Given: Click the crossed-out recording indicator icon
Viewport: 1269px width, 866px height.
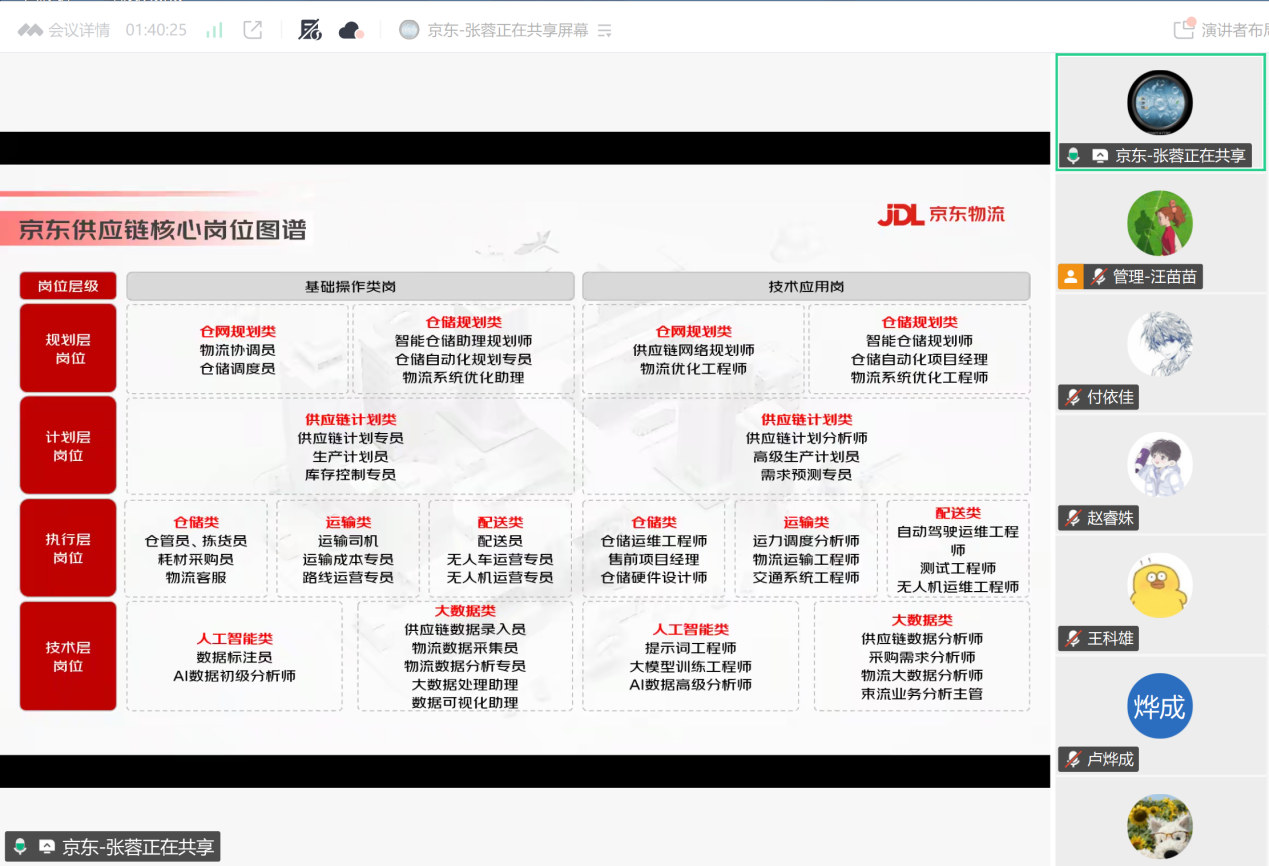Looking at the screenshot, I should (x=310, y=30).
